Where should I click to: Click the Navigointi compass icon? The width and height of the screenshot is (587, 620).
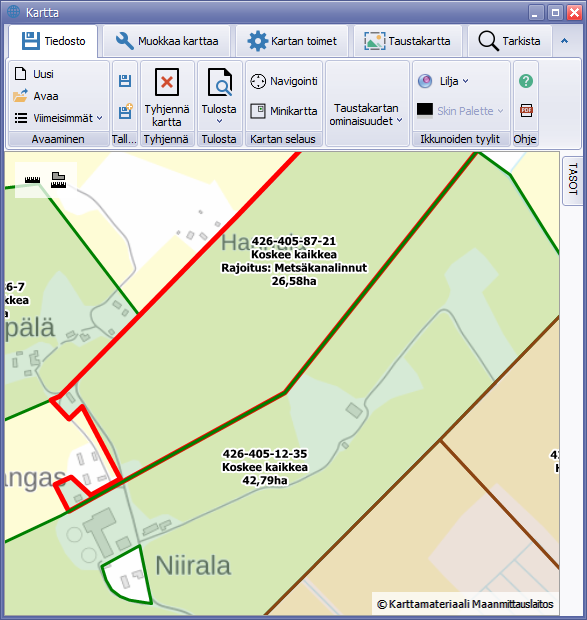[258, 81]
